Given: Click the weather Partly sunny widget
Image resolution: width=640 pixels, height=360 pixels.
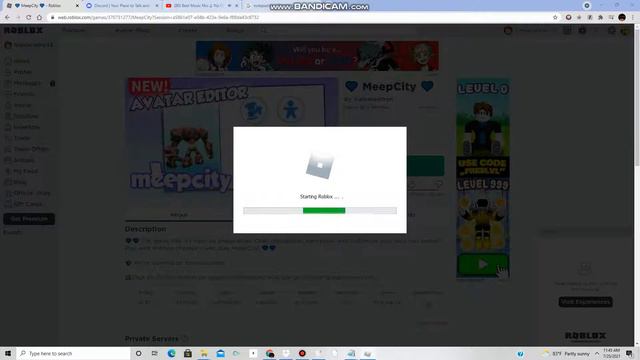Looking at the screenshot, I should coord(567,353).
